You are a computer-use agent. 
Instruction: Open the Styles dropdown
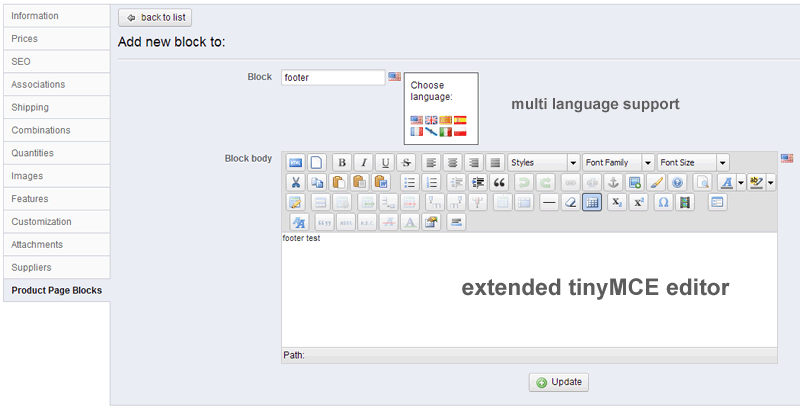(x=544, y=162)
